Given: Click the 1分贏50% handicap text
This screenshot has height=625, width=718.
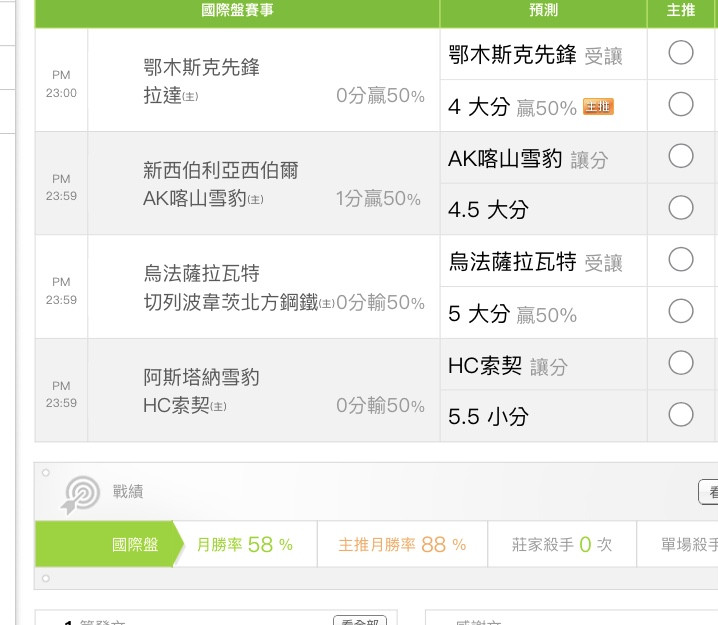Looking at the screenshot, I should [378, 199].
